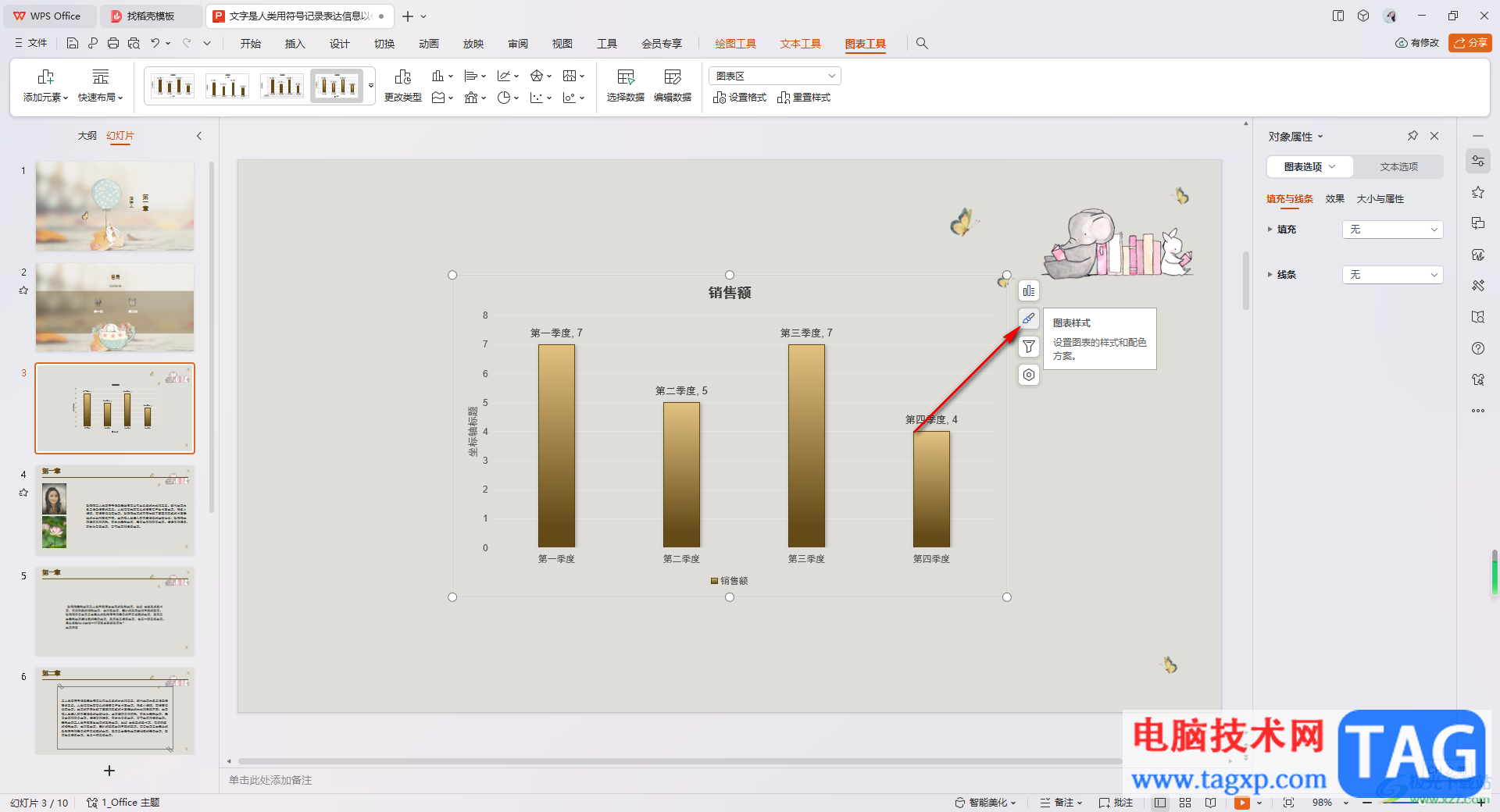The width and height of the screenshot is (1500, 812).
Task: Switch to the 效果 tab in properties
Action: pos(1335,199)
